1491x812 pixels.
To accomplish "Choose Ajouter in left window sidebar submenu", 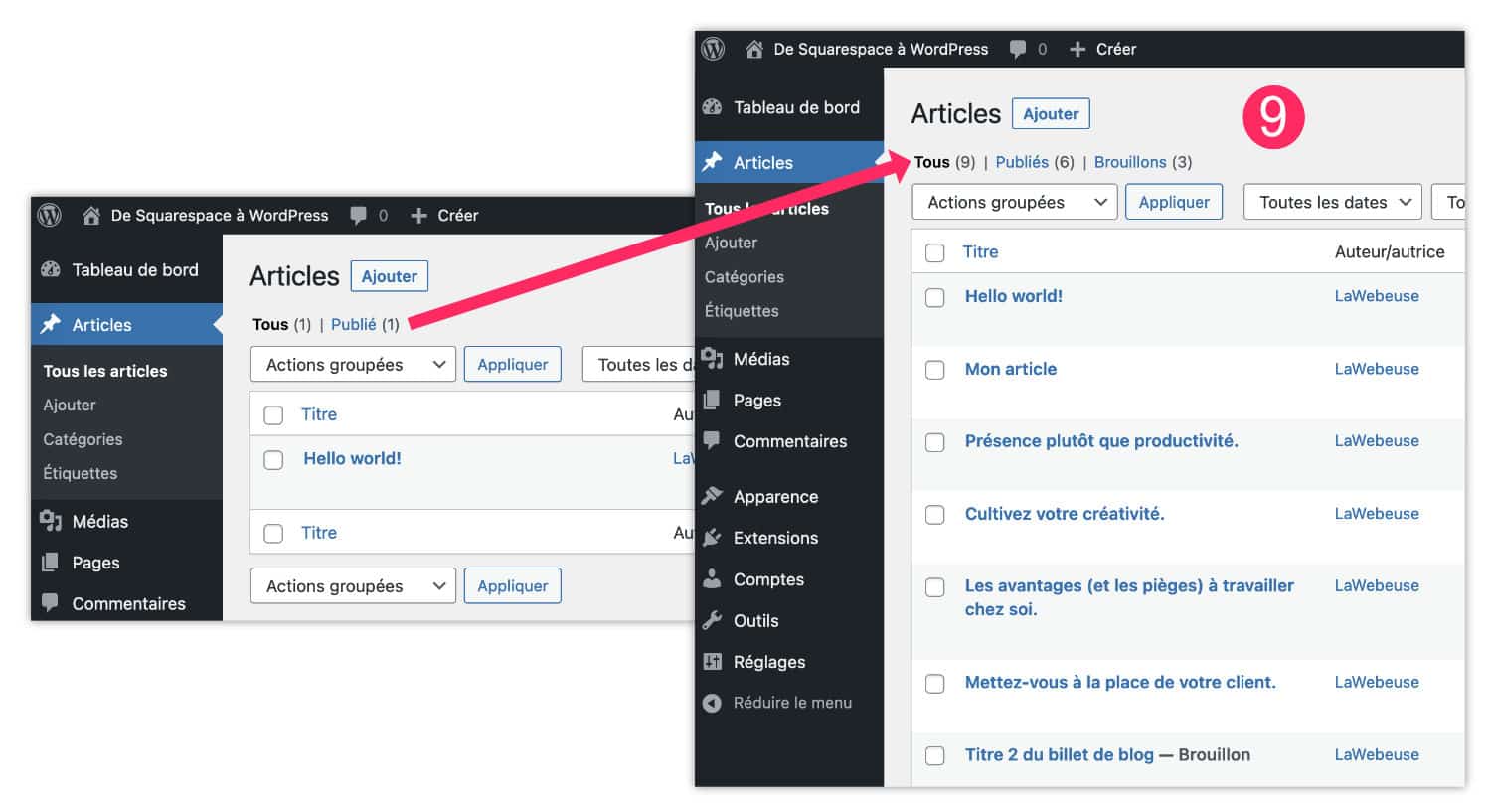I will [70, 405].
